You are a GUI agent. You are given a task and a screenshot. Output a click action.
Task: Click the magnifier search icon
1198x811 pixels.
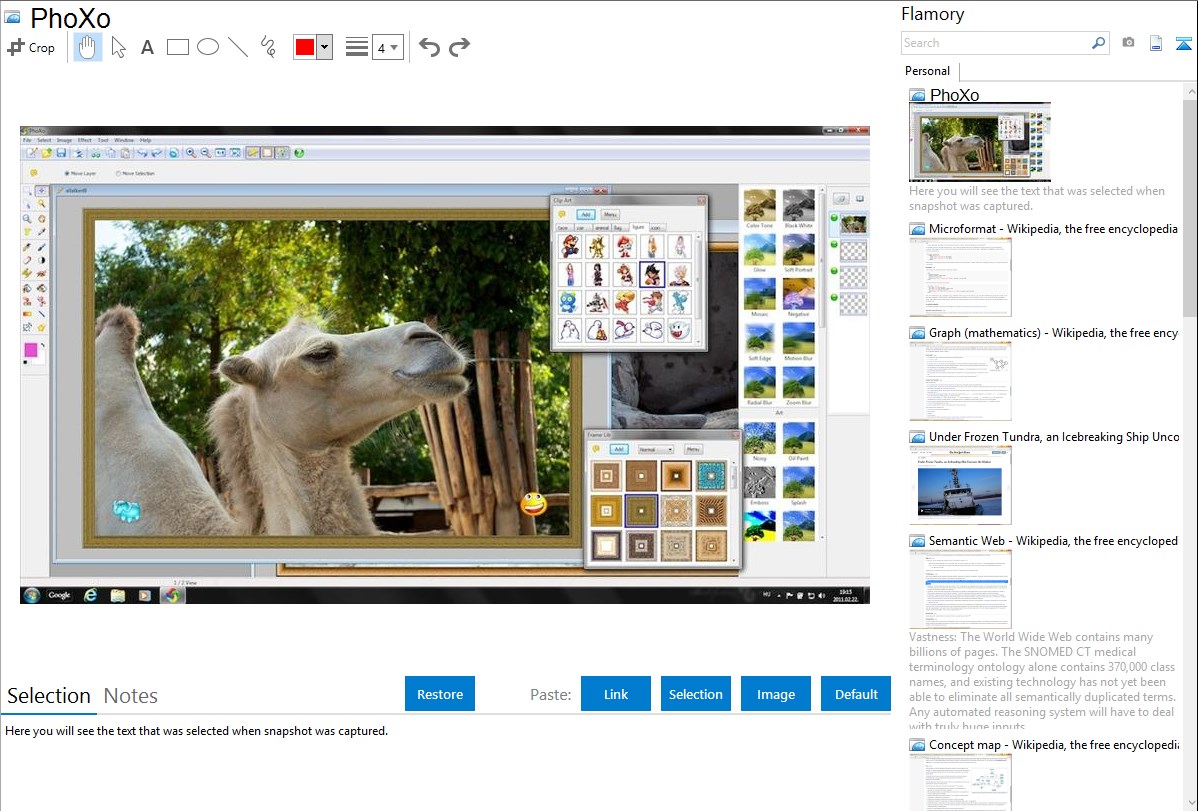point(1099,43)
